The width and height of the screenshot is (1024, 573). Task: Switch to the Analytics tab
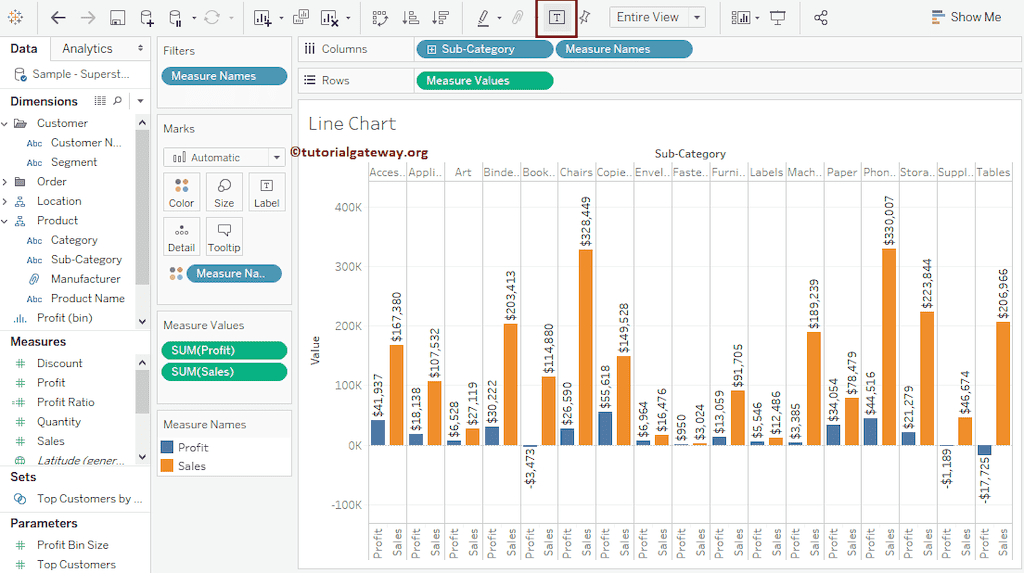[x=87, y=48]
